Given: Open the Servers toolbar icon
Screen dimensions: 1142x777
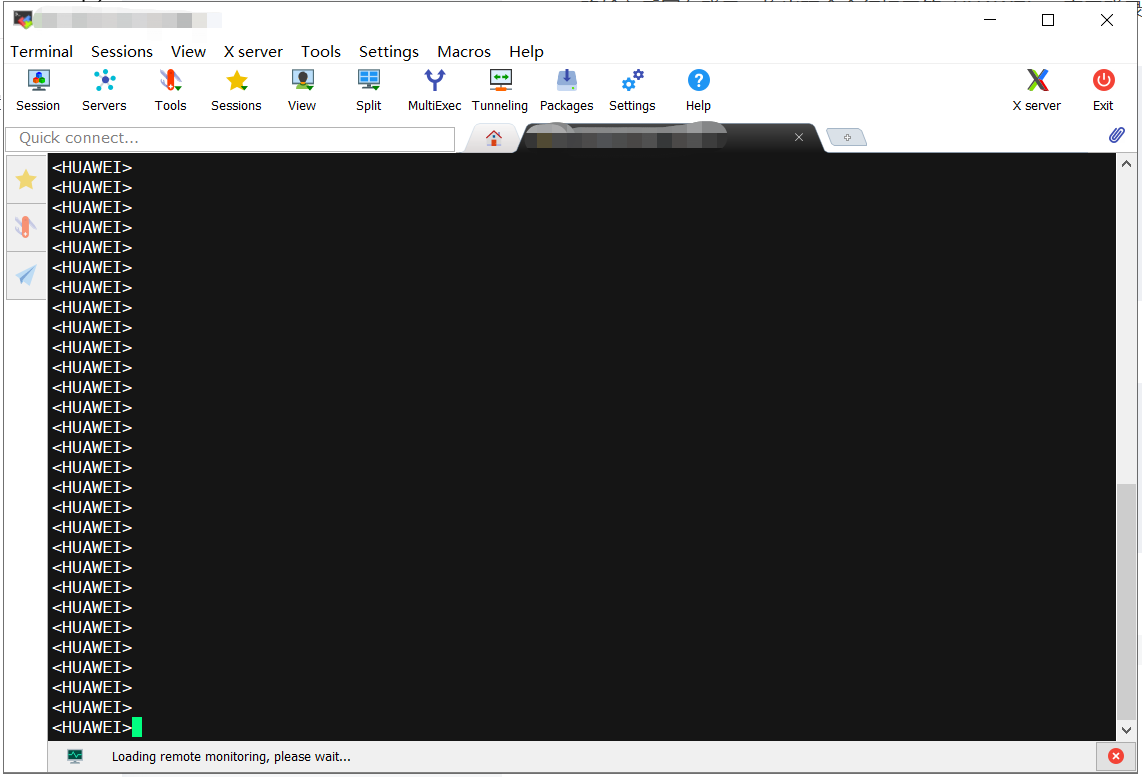Looking at the screenshot, I should pos(104,90).
